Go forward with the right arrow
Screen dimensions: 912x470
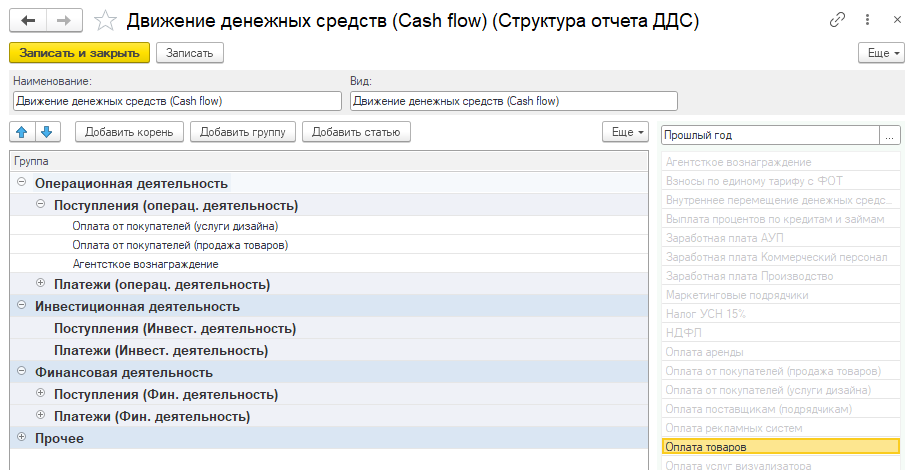(63, 21)
